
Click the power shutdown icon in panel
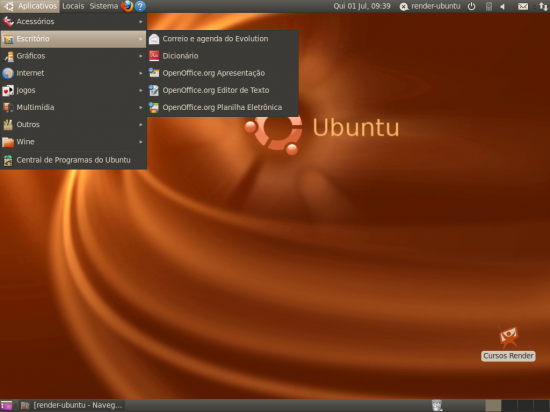[472, 6]
